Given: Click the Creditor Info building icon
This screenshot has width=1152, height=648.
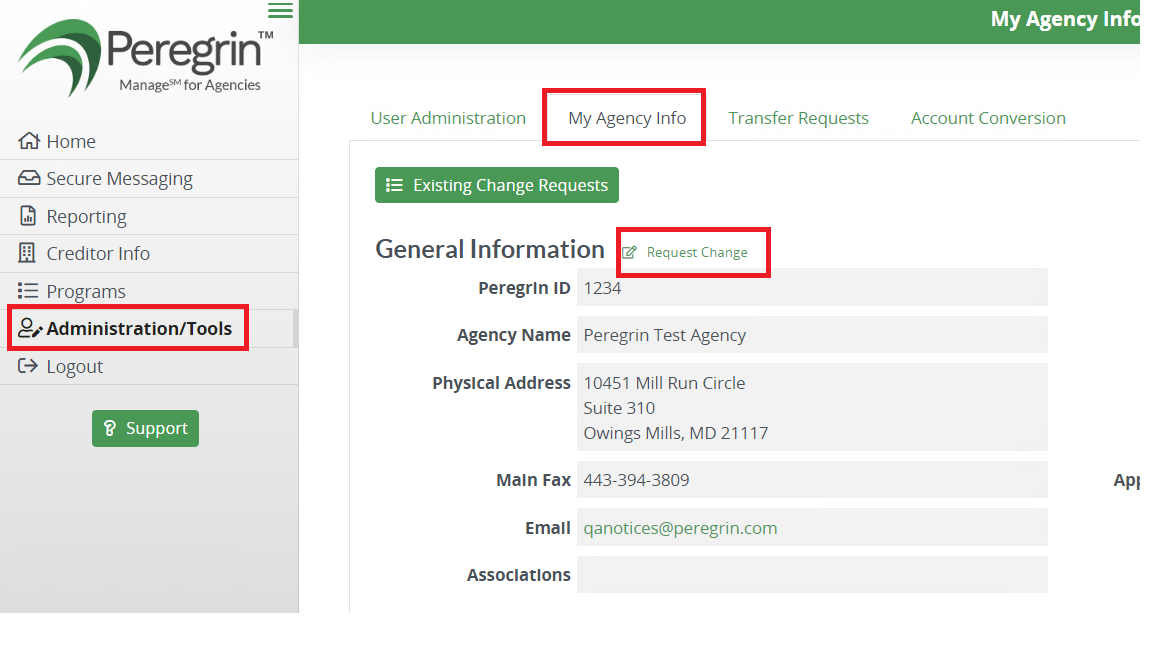Looking at the screenshot, I should coord(27,253).
